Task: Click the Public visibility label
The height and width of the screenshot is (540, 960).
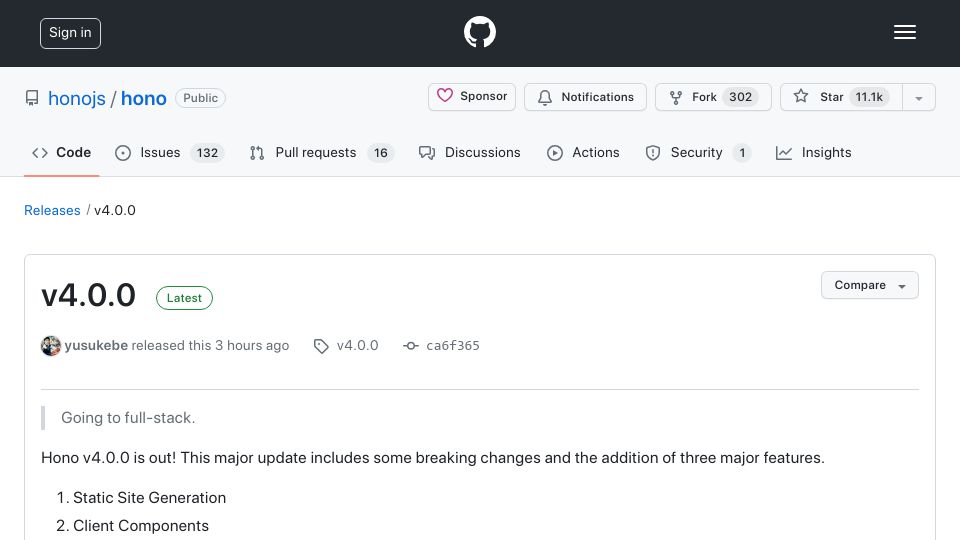Action: click(200, 98)
